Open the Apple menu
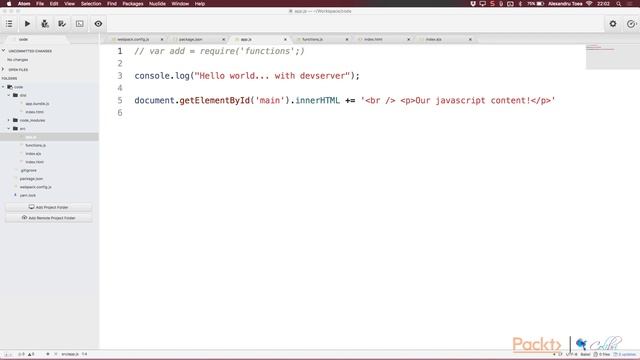Image resolution: width=640 pixels, height=360 pixels. tap(9, 4)
